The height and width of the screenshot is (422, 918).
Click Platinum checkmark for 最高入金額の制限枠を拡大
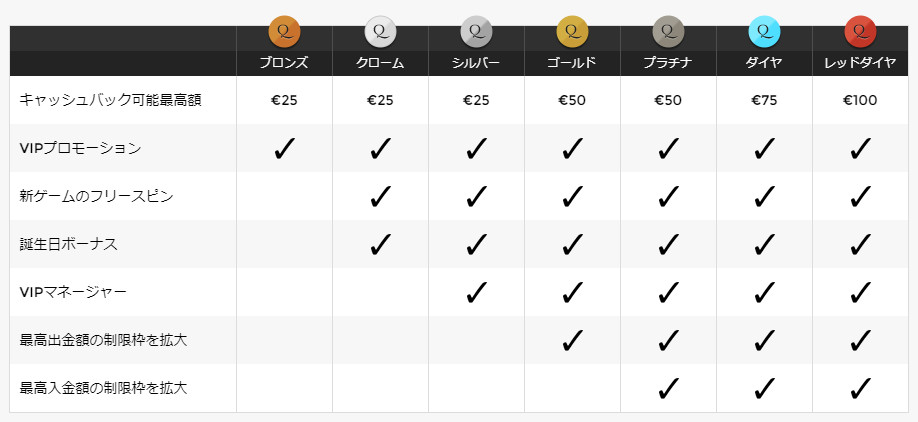(x=668, y=388)
